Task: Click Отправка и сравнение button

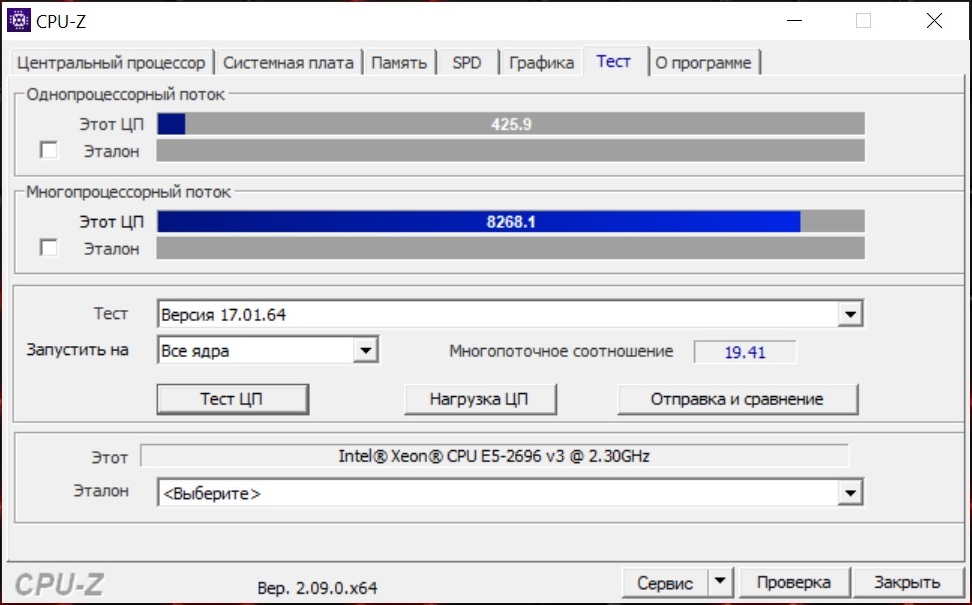Action: point(738,399)
